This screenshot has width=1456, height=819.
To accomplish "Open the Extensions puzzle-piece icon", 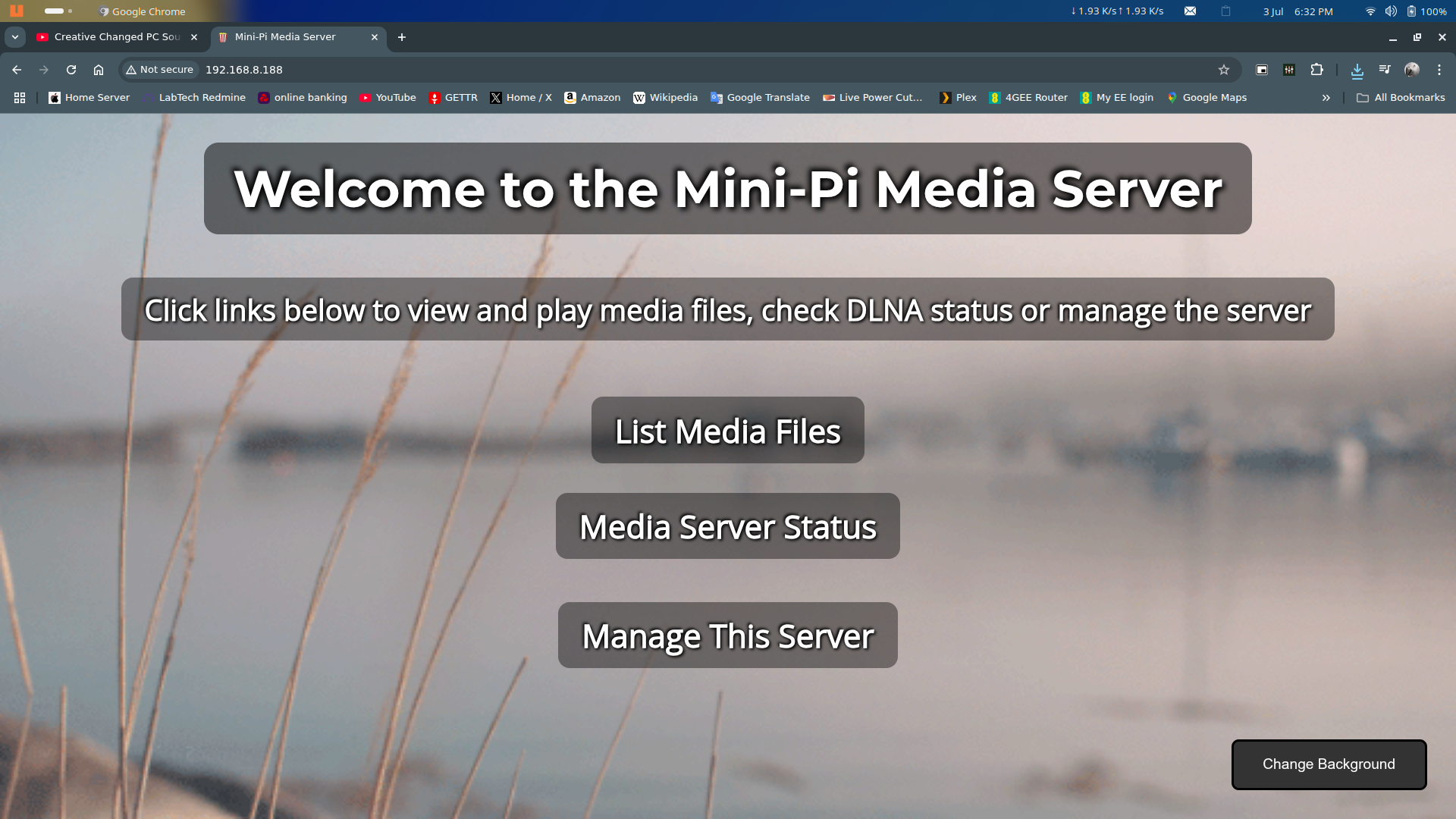I will click(1317, 69).
